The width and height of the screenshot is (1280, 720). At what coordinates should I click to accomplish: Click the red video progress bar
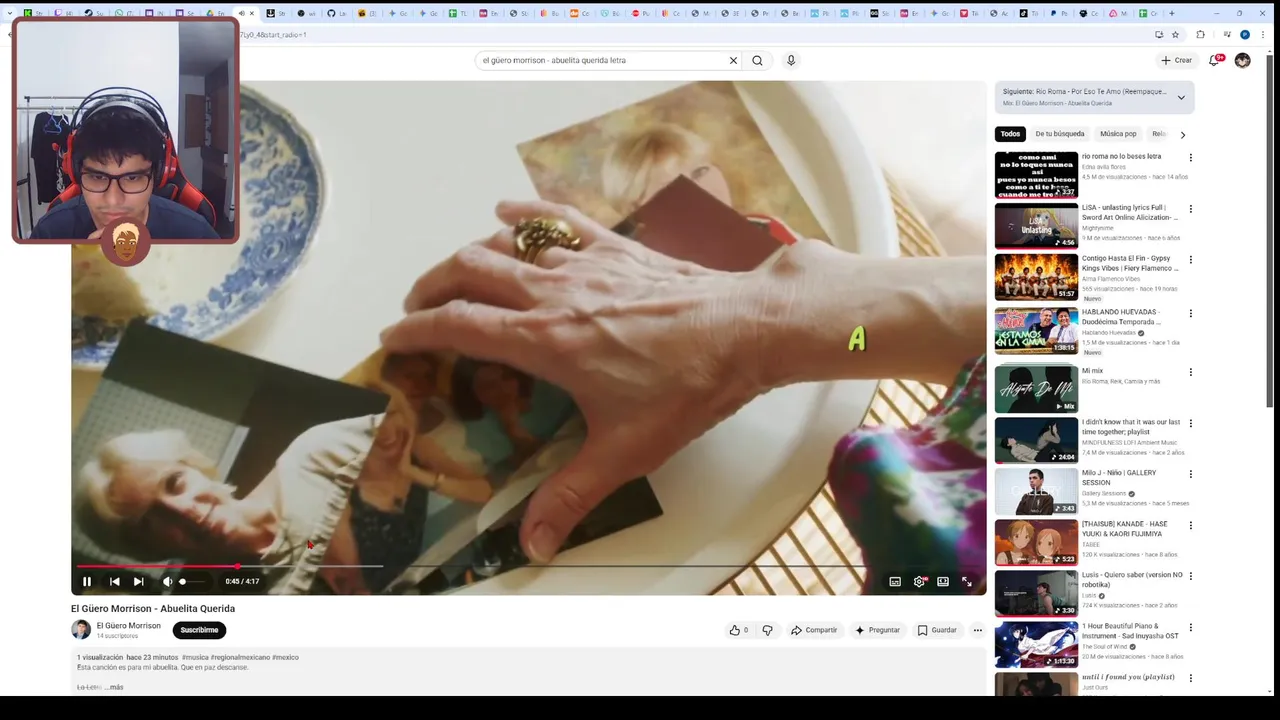157,566
